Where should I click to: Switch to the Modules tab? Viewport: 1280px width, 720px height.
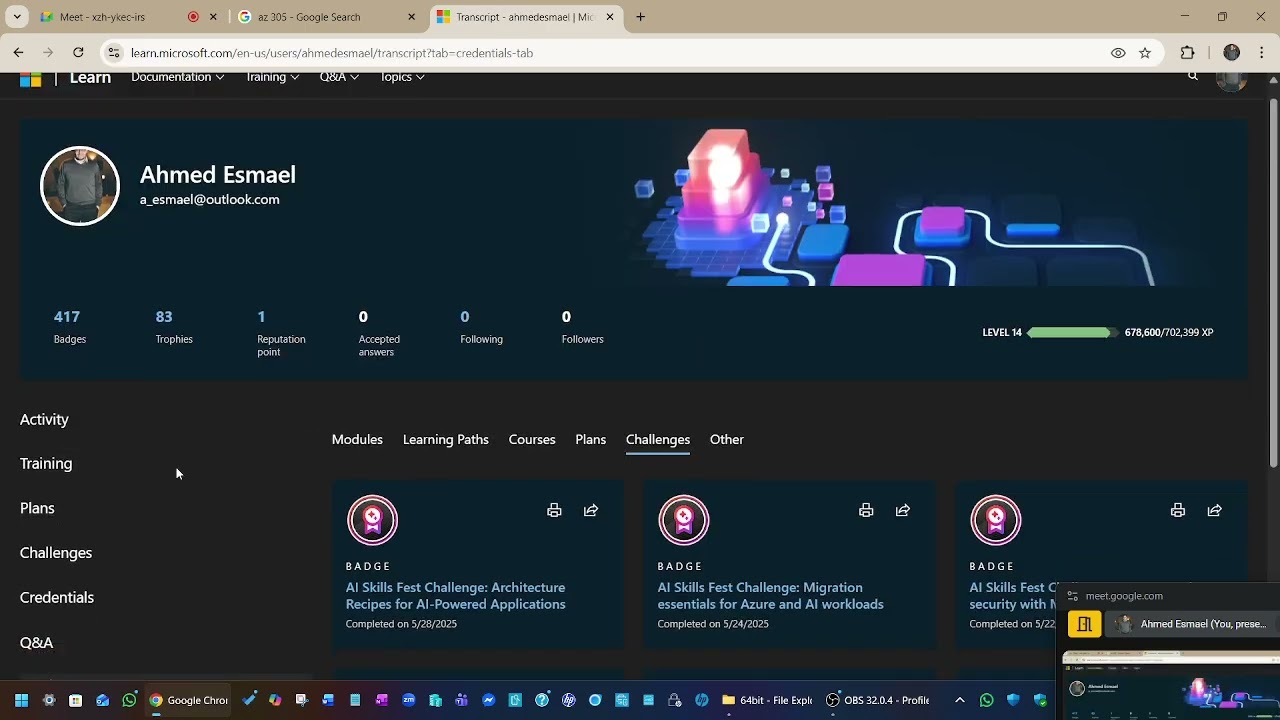point(357,439)
